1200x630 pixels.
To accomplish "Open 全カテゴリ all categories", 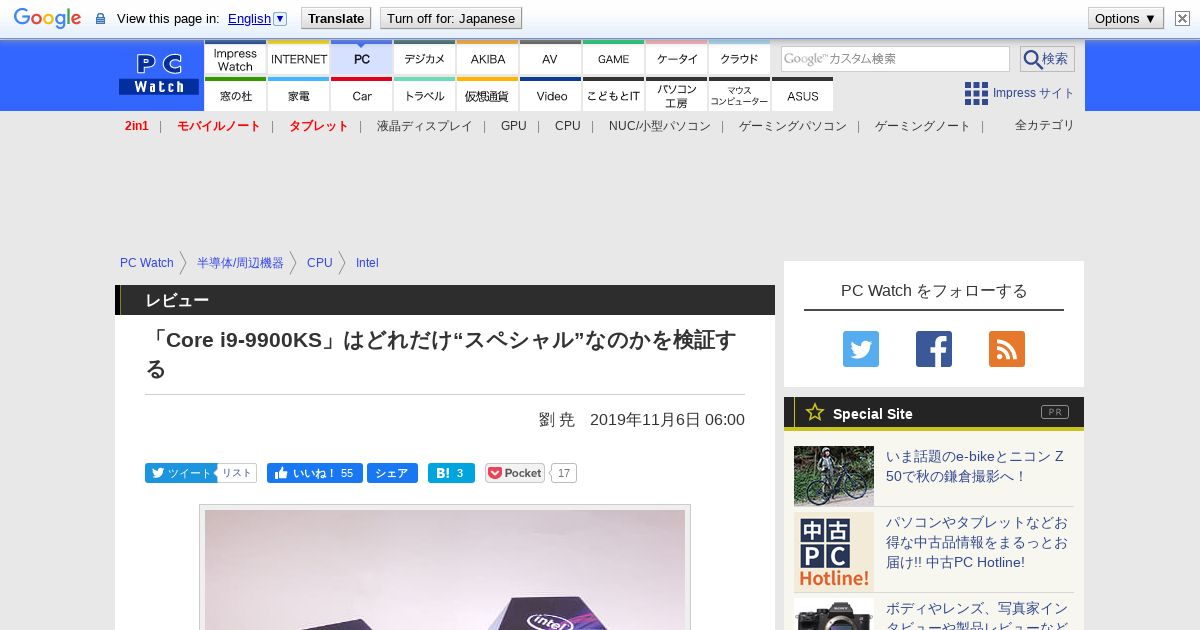I will 1045,125.
